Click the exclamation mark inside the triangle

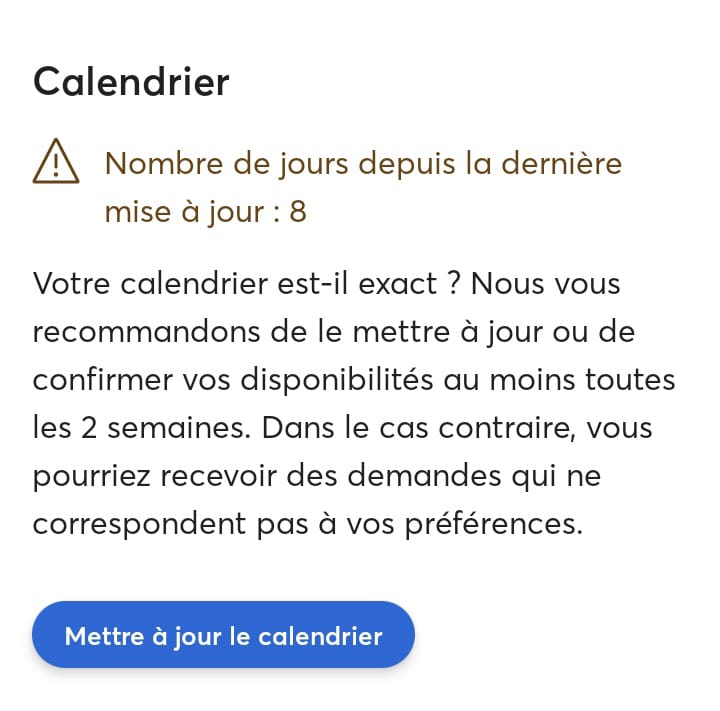[56, 165]
